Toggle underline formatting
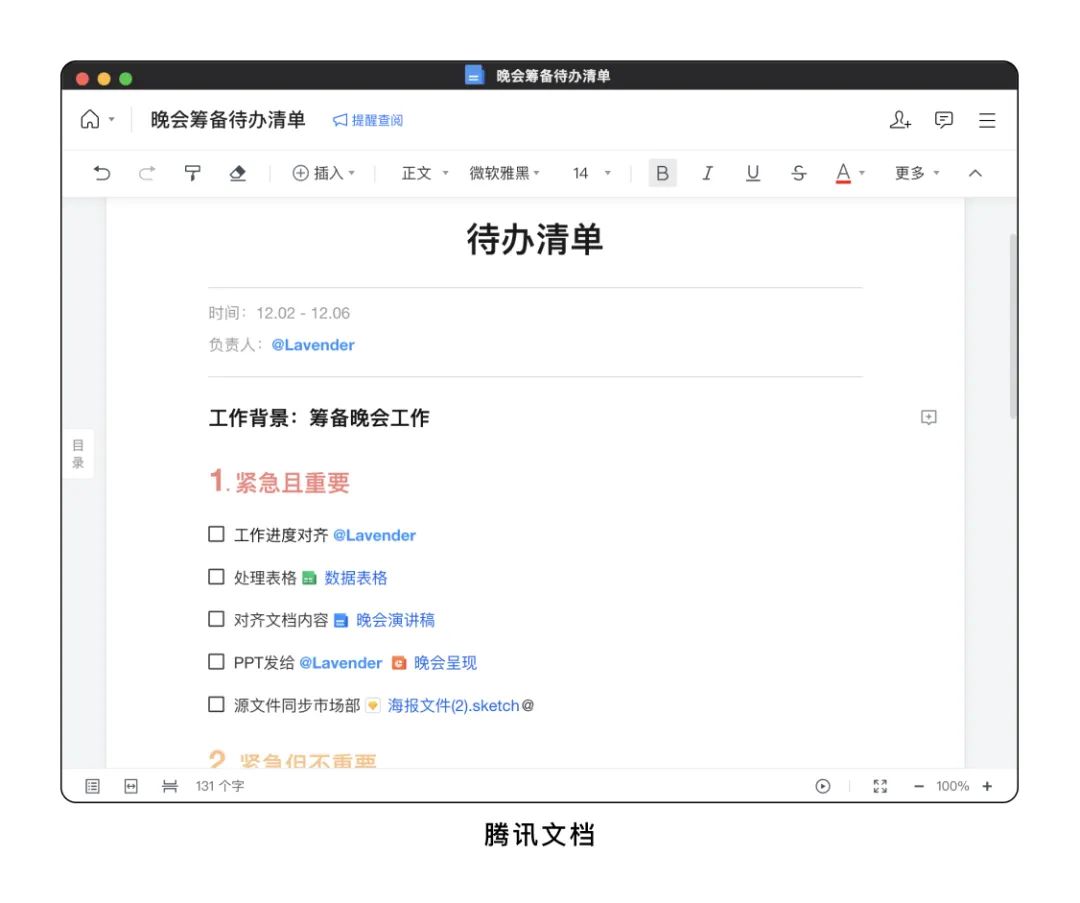 tap(753, 173)
